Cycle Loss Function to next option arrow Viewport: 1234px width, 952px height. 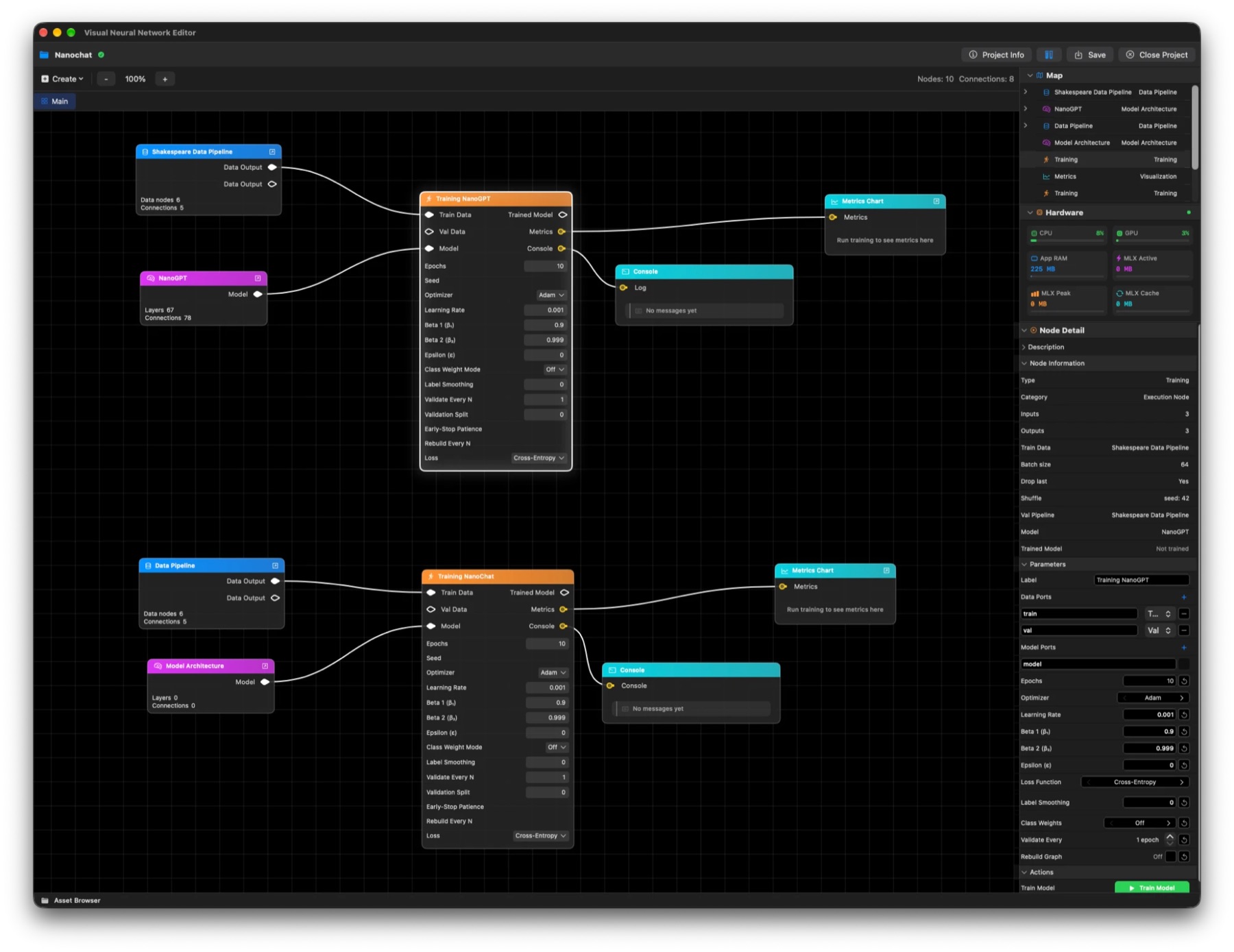[1182, 783]
